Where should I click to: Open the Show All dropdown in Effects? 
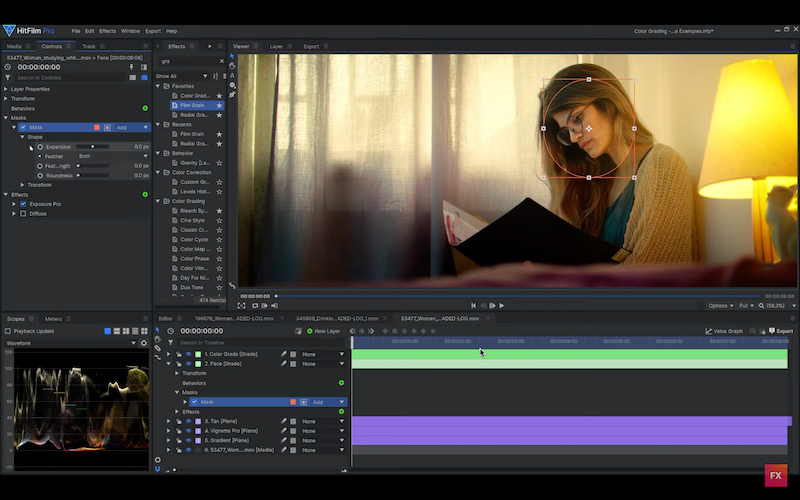pyautogui.click(x=181, y=76)
